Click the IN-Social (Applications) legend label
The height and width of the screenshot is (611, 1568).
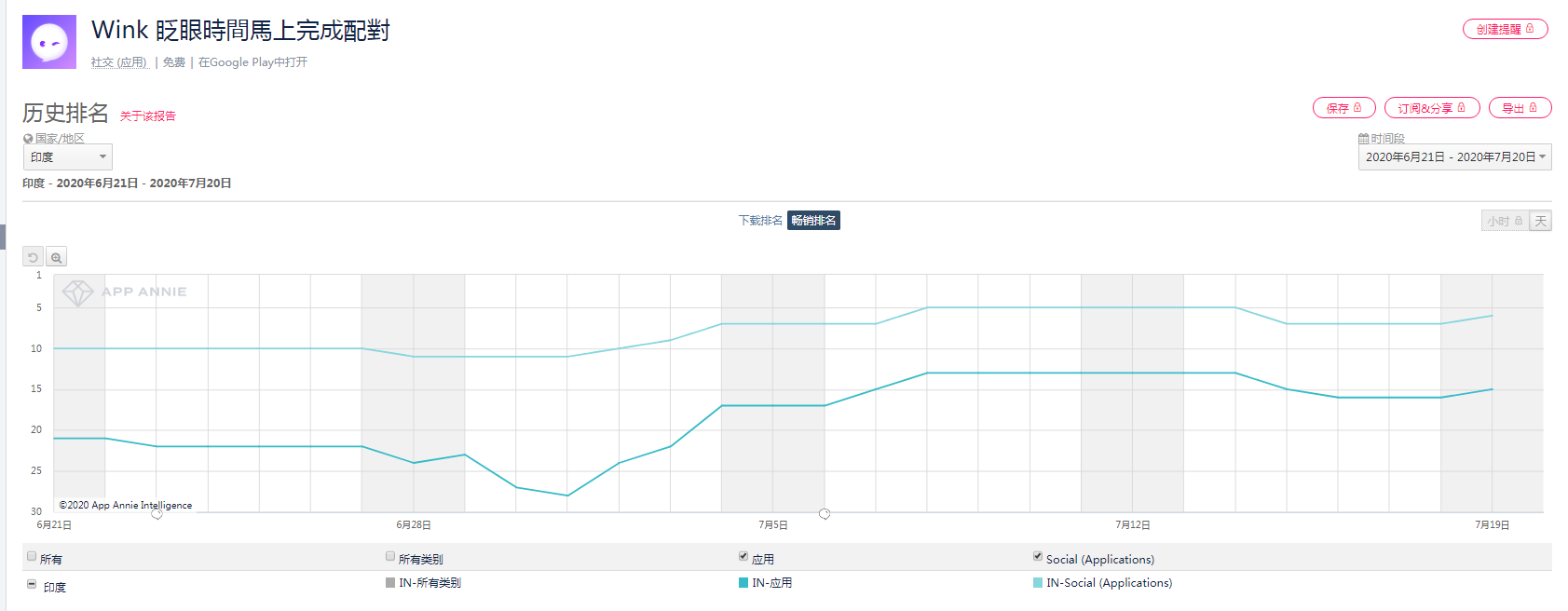(1109, 583)
